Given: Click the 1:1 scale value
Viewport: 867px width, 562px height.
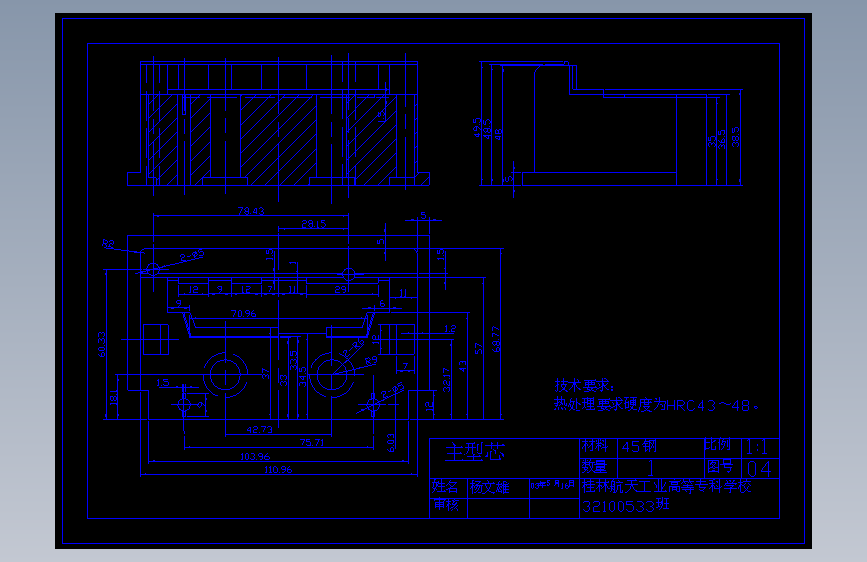Looking at the screenshot, I should [757, 447].
